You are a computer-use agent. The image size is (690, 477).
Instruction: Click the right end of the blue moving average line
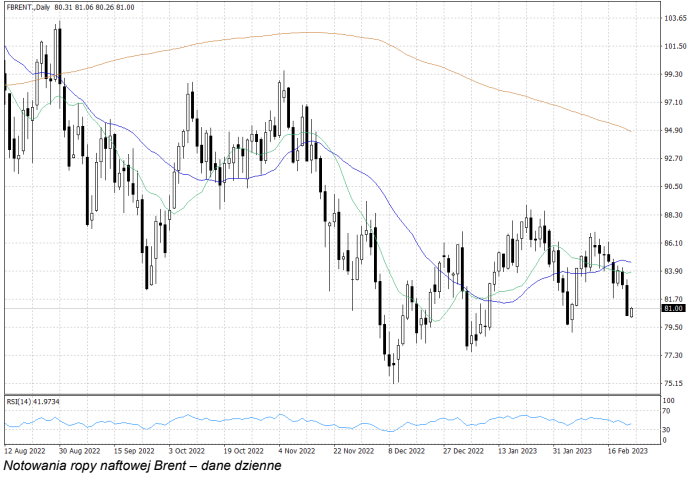click(629, 262)
